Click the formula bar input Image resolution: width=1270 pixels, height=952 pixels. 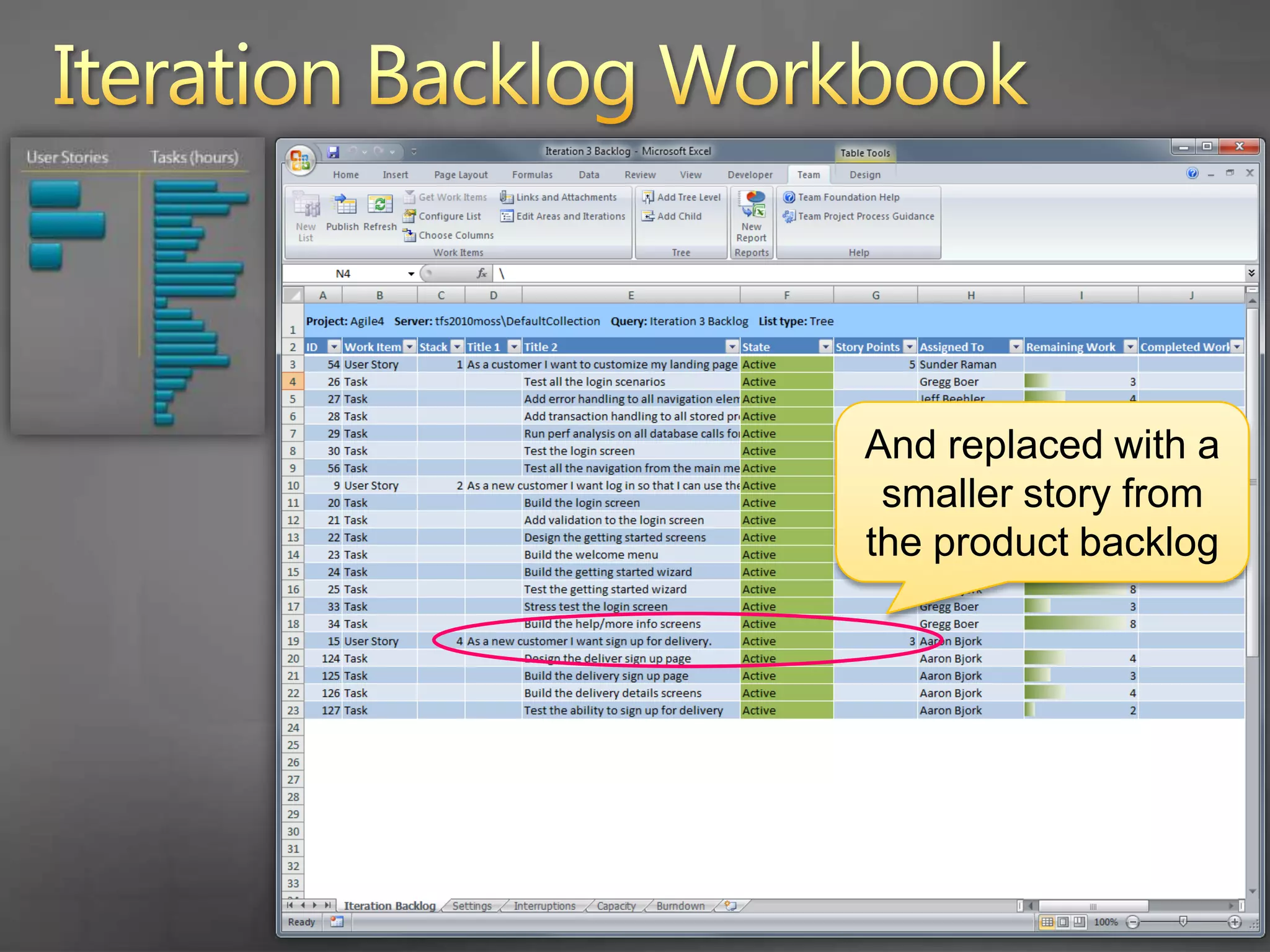tap(868, 273)
